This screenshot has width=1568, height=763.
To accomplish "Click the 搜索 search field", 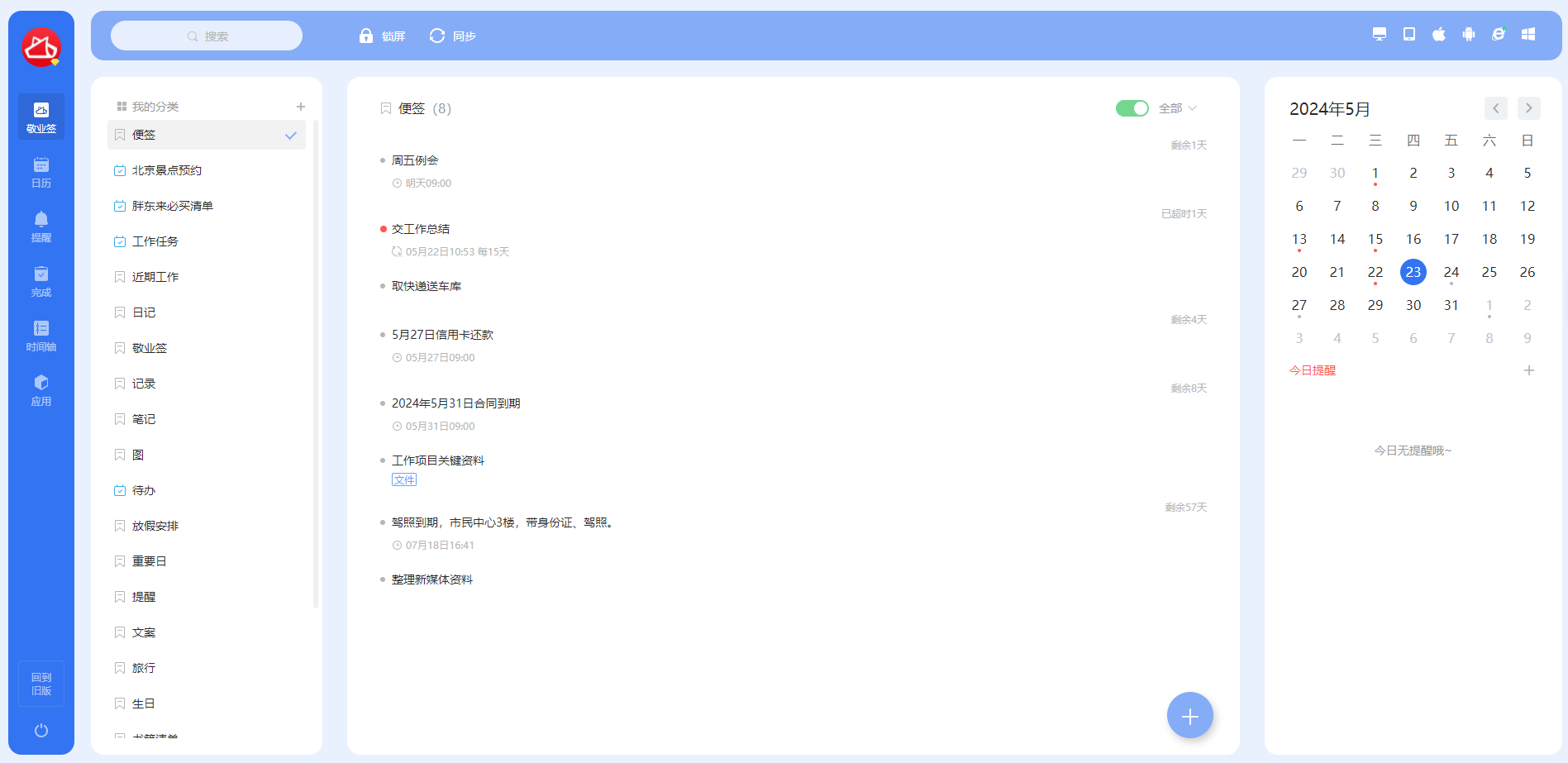I will [207, 36].
